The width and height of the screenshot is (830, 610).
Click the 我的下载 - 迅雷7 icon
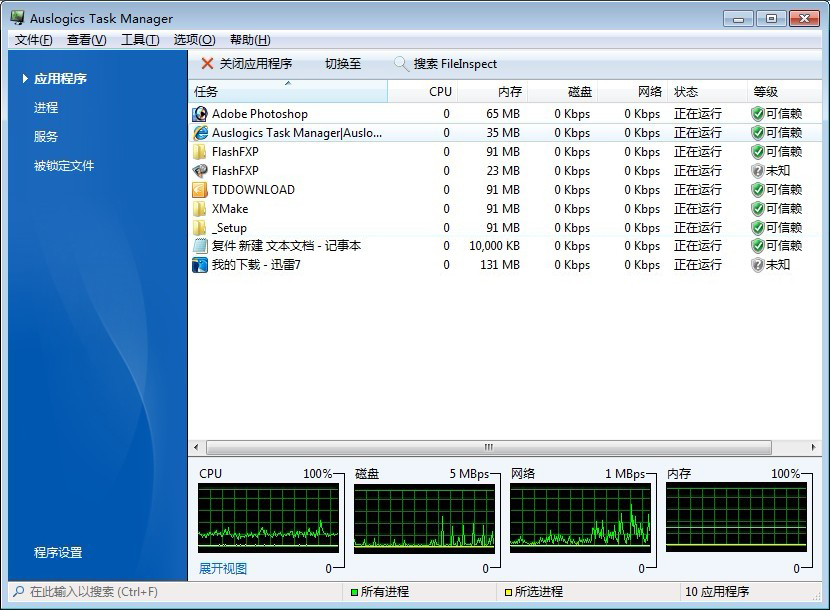pyautogui.click(x=200, y=265)
